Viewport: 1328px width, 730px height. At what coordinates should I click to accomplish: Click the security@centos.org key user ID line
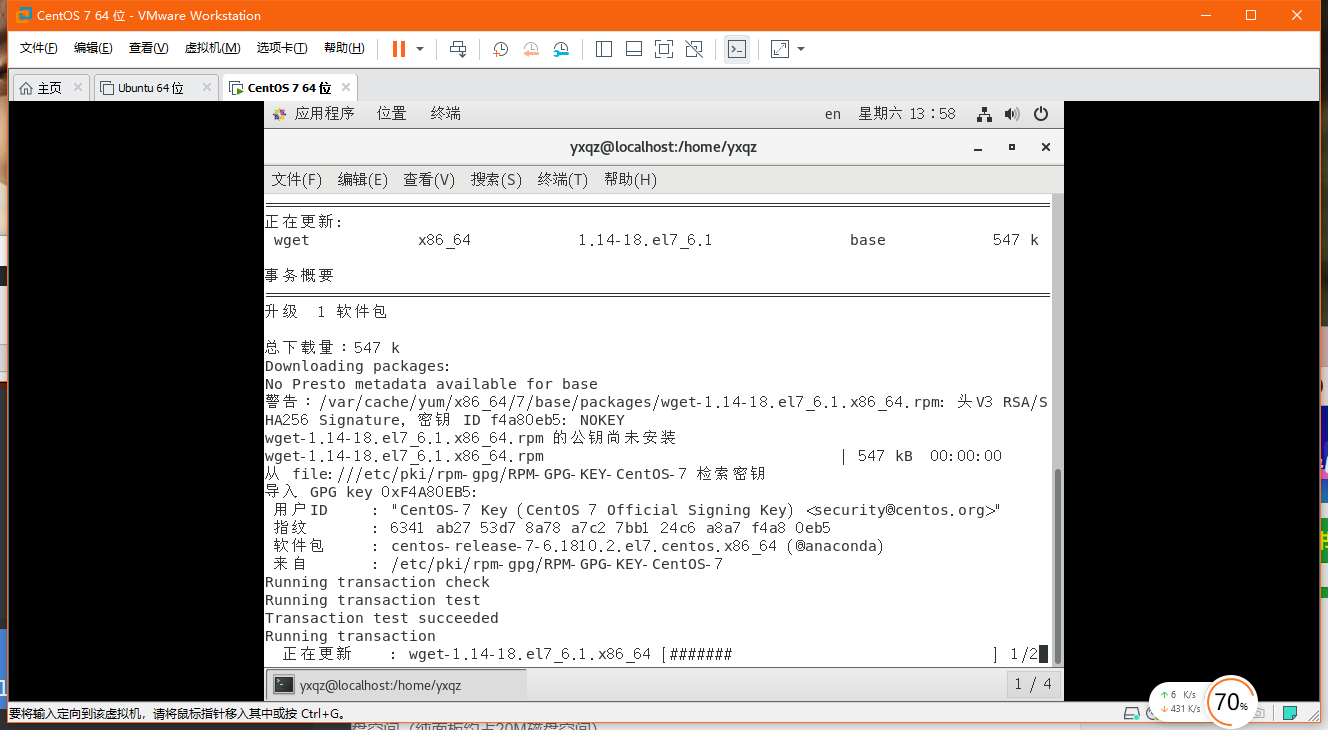click(637, 510)
